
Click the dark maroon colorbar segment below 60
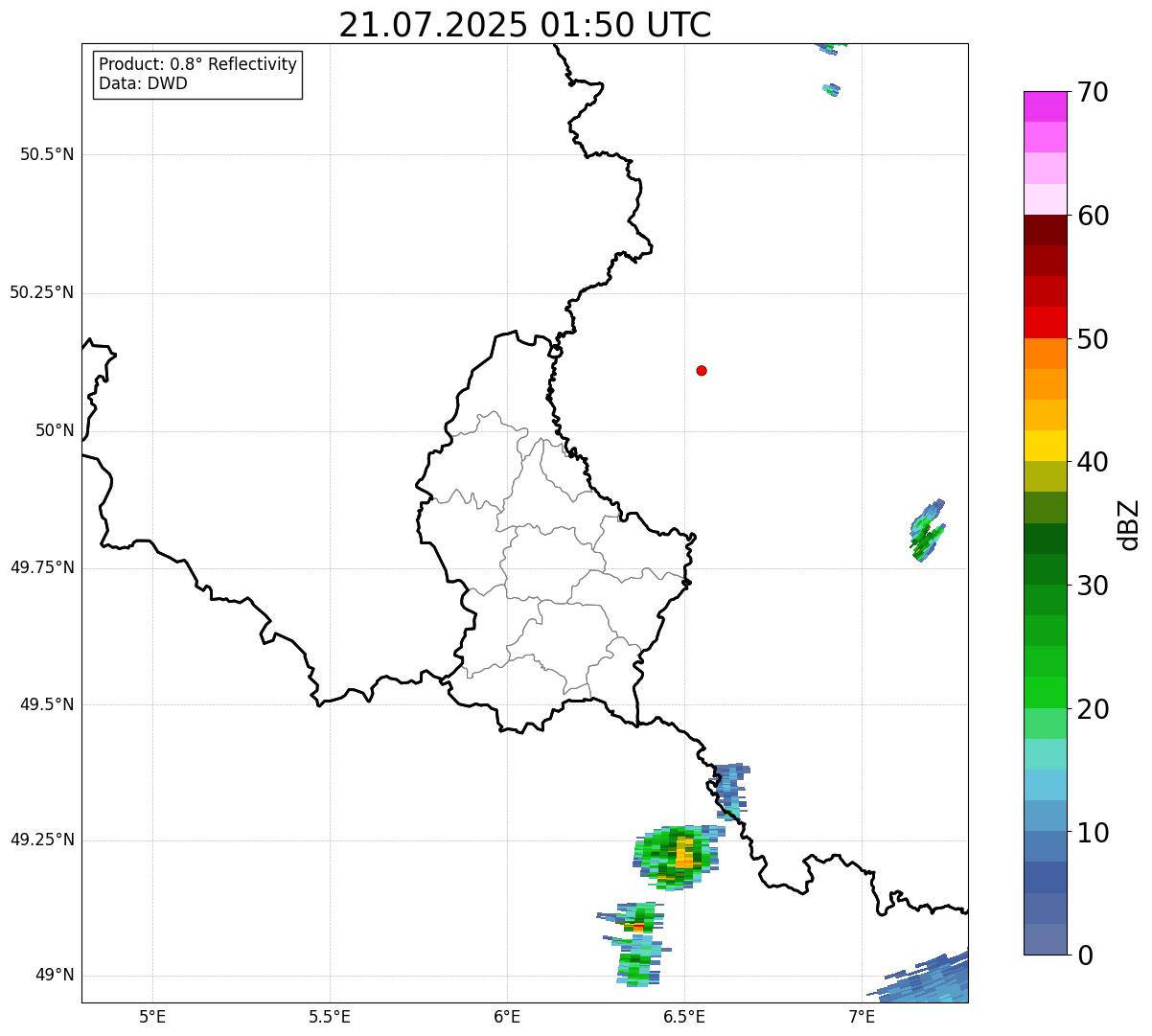pyautogui.click(x=1046, y=230)
